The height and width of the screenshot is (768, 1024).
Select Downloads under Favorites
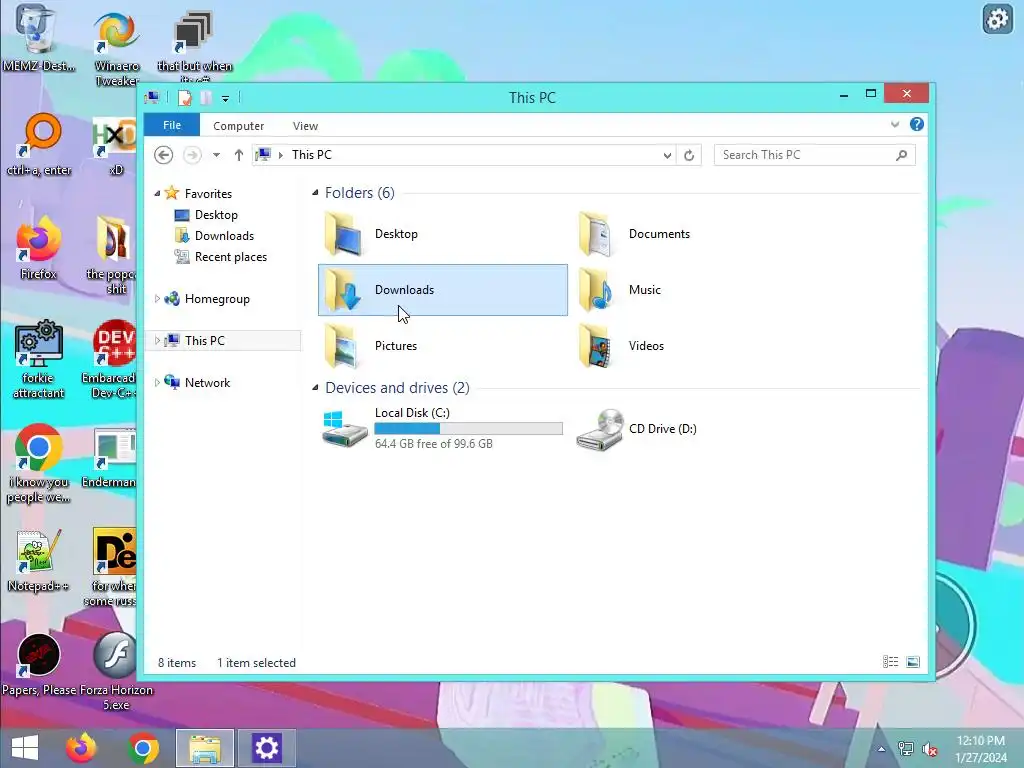coord(224,236)
